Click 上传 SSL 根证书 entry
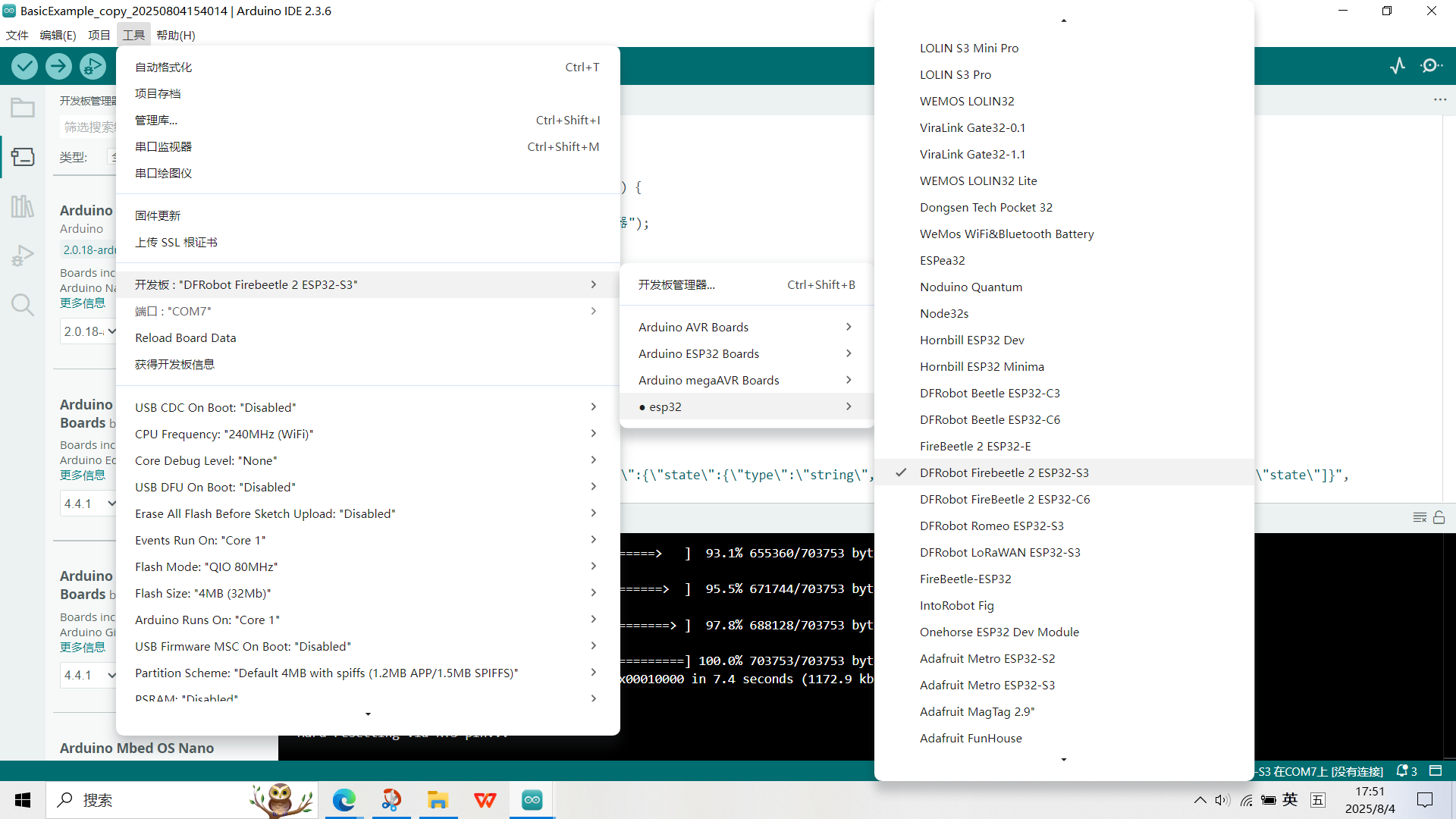Image resolution: width=1456 pixels, height=819 pixels. [x=368, y=242]
